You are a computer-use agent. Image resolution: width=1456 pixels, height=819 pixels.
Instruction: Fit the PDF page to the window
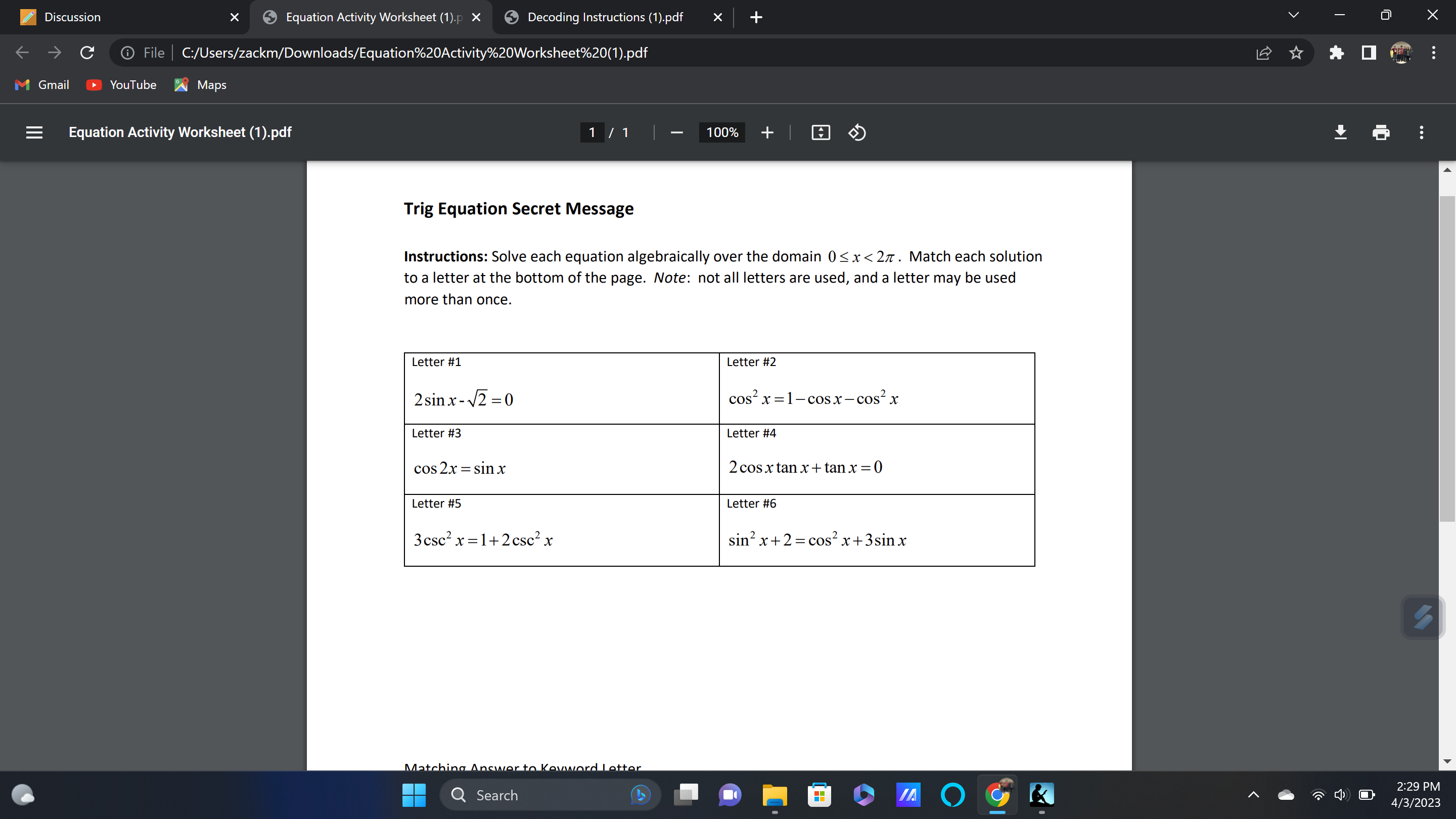(x=820, y=132)
